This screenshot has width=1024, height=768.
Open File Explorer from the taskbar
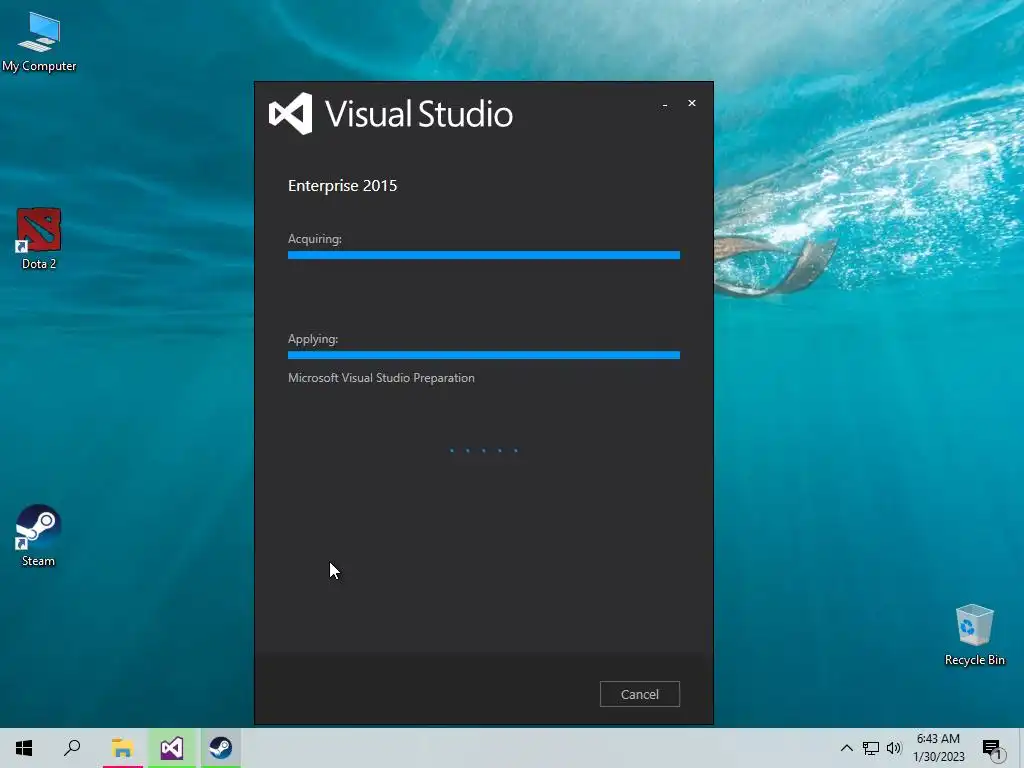coord(122,748)
